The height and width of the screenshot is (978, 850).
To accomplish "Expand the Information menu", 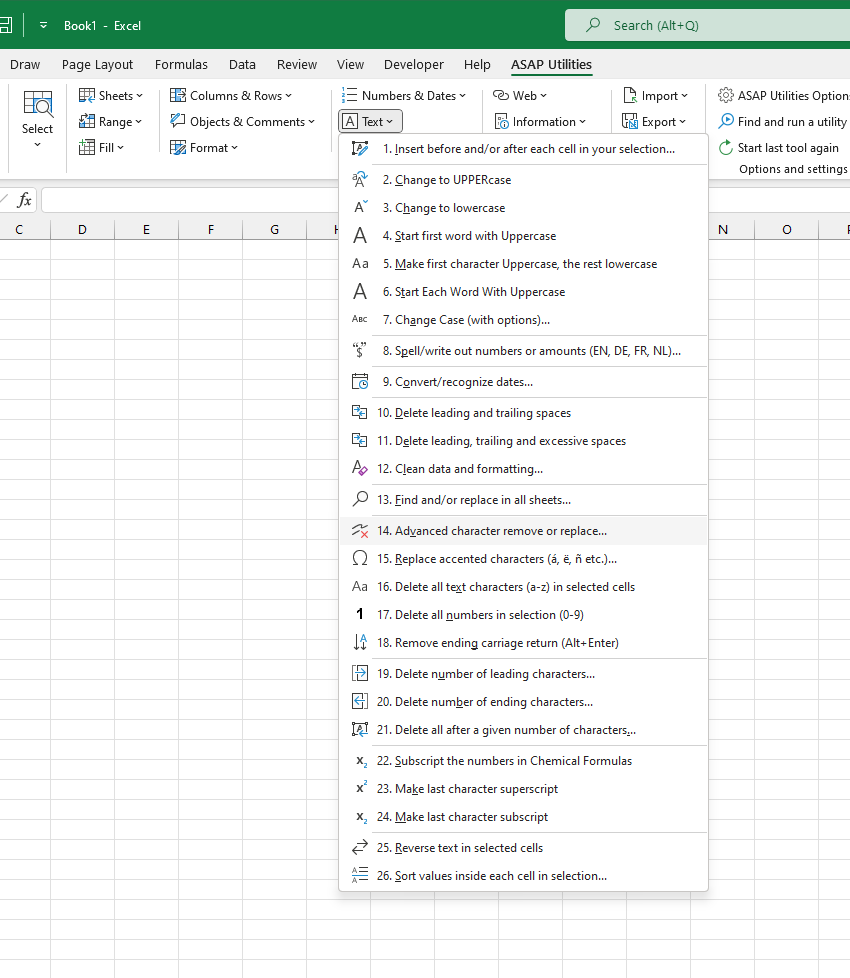I will [540, 122].
